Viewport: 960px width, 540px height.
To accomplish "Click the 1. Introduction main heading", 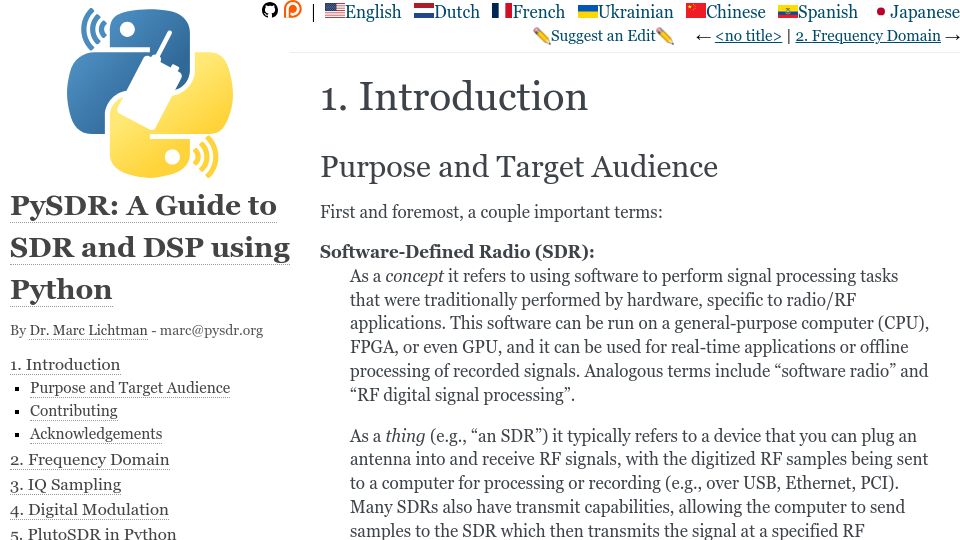I will coord(454,97).
